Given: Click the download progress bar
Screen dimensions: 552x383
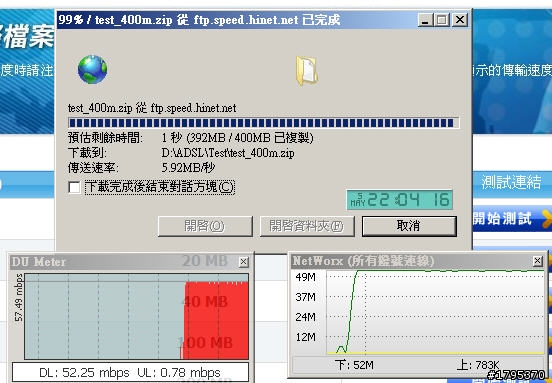Looking at the screenshot, I should [263, 123].
